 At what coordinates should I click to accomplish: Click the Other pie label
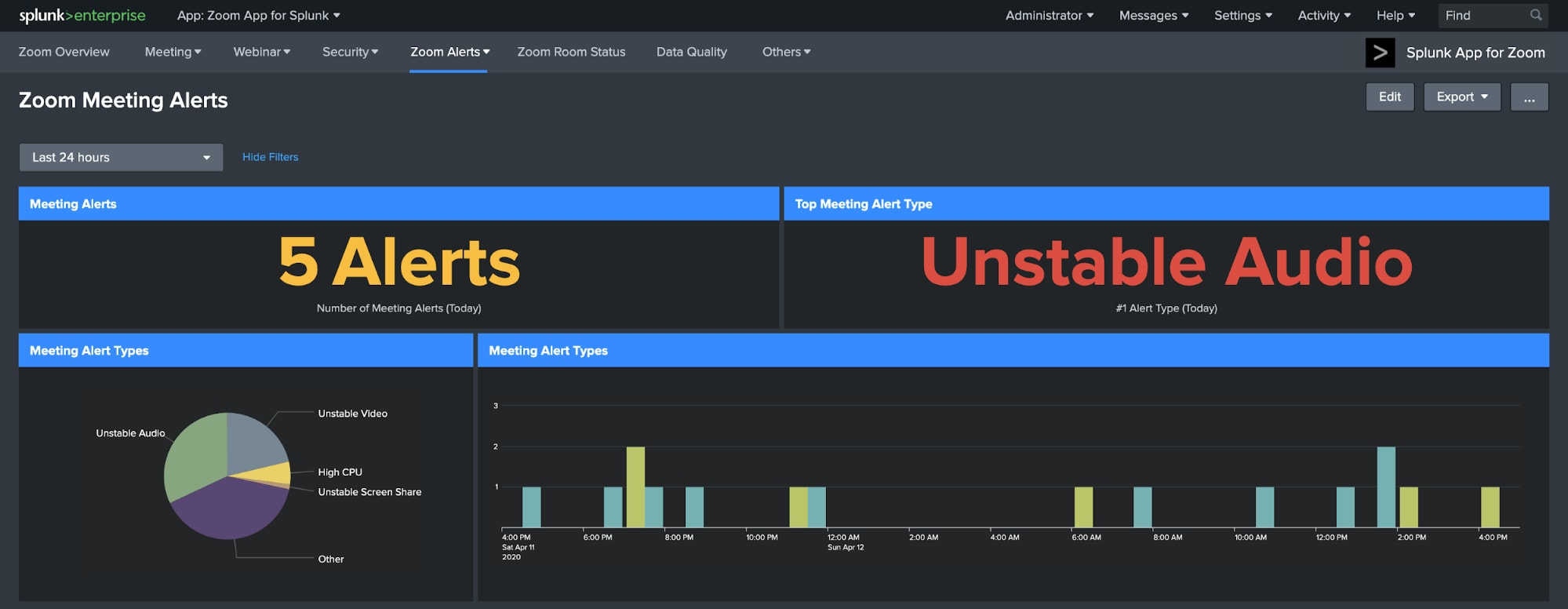(330, 560)
